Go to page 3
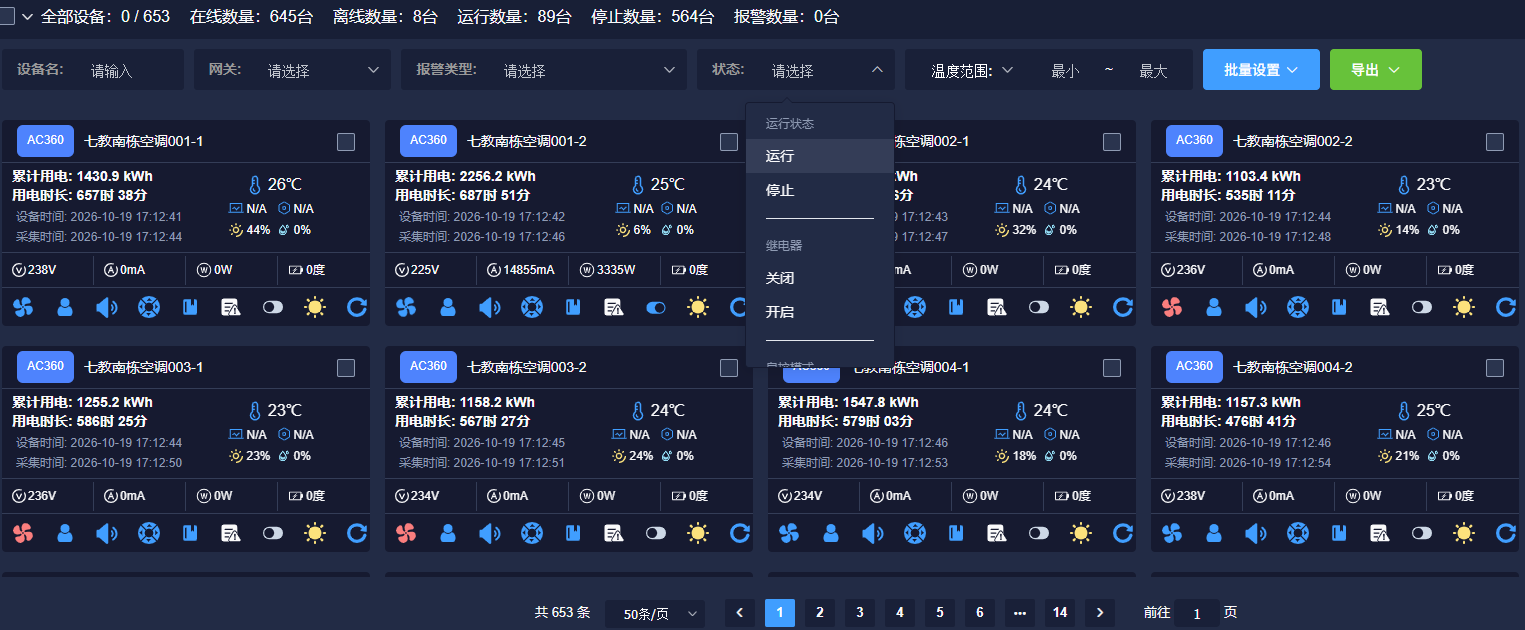Image resolution: width=1525 pixels, height=630 pixels. [x=860, y=613]
